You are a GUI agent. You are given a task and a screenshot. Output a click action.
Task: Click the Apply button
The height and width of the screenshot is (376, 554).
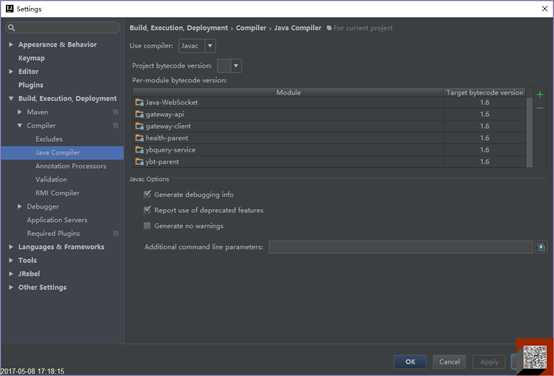pos(489,362)
